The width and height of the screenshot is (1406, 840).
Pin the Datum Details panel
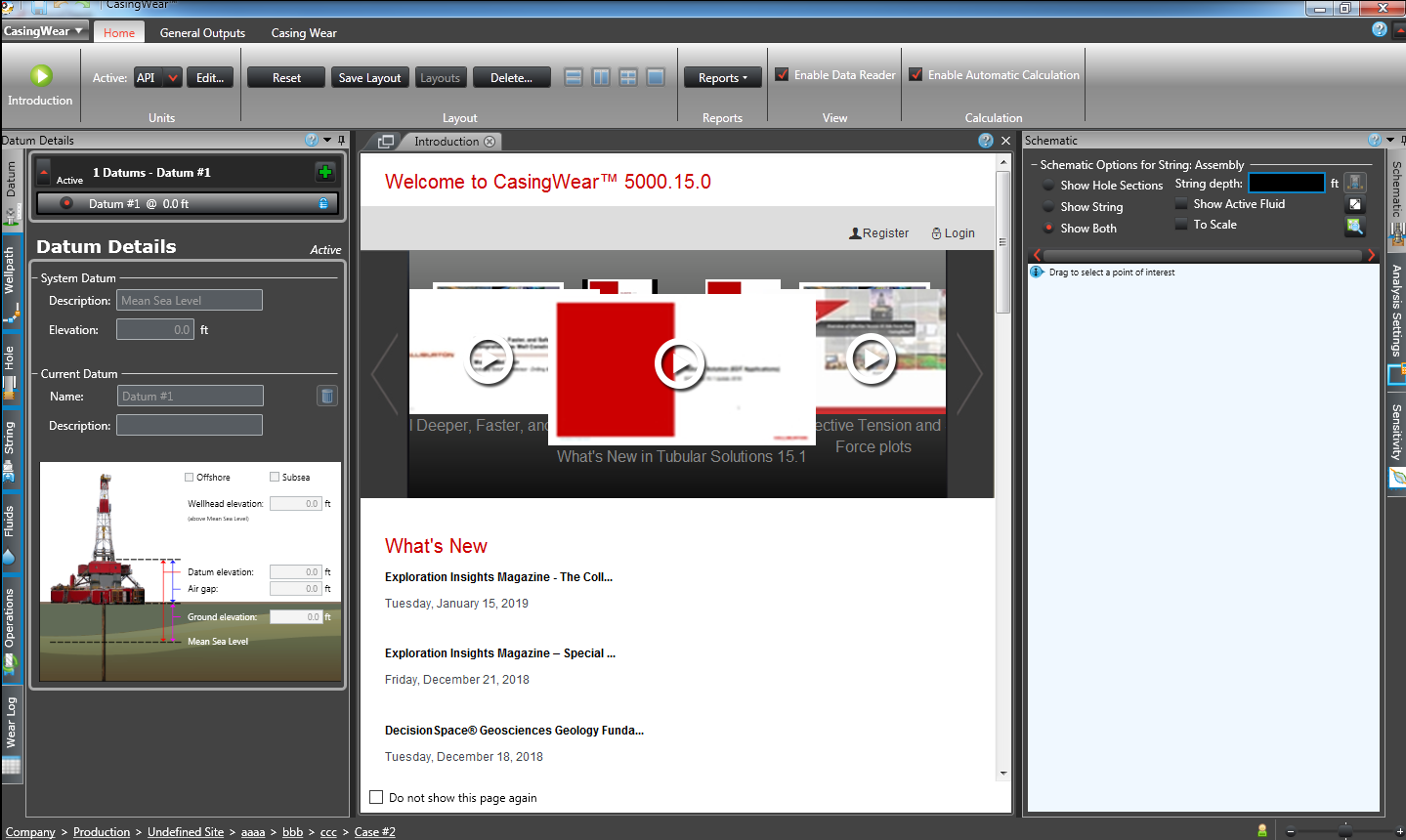[342, 140]
